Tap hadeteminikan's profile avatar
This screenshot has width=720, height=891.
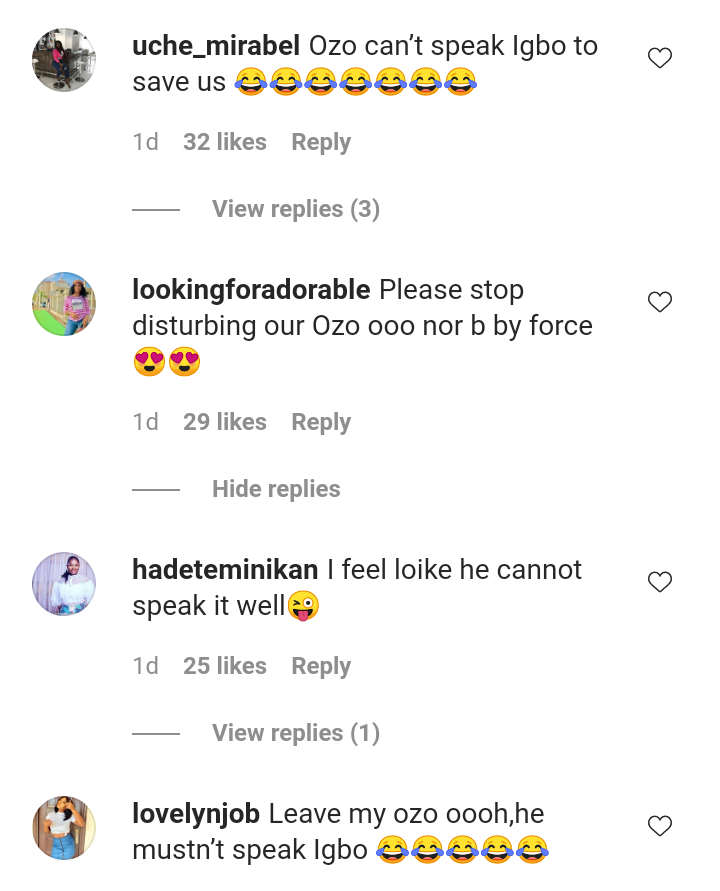[64, 584]
